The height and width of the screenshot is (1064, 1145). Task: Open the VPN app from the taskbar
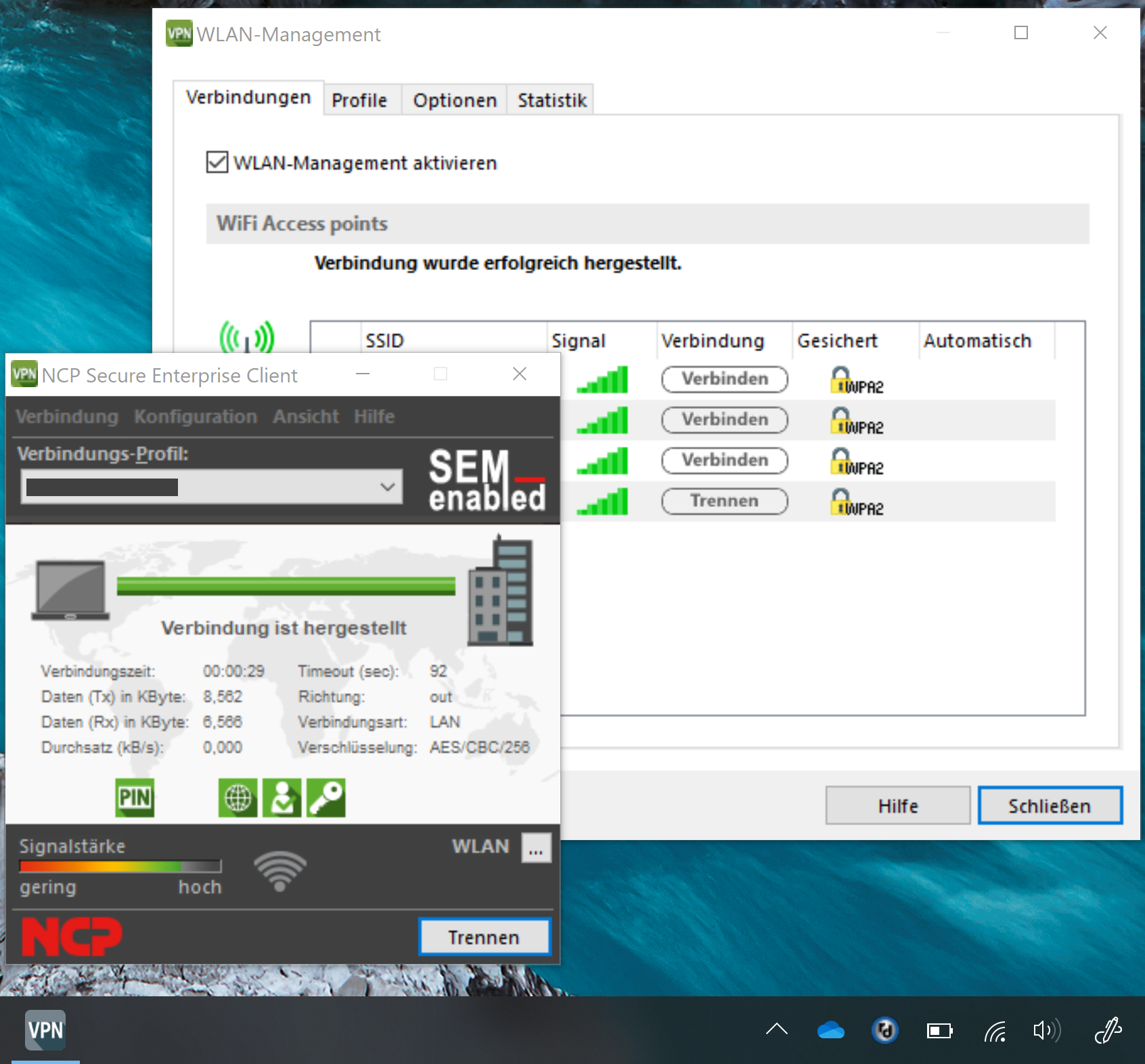(45, 1030)
